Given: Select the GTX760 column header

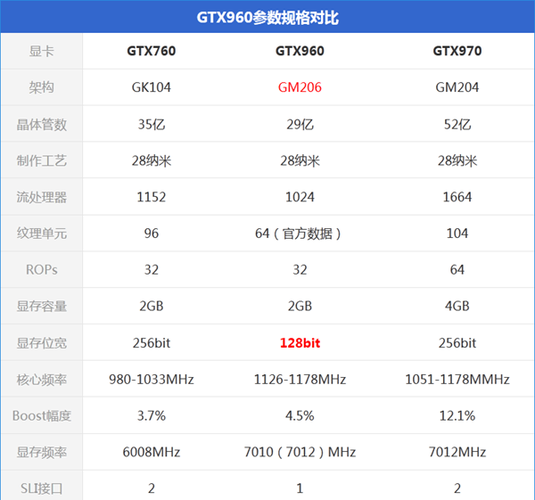Looking at the screenshot, I should tap(151, 51).
